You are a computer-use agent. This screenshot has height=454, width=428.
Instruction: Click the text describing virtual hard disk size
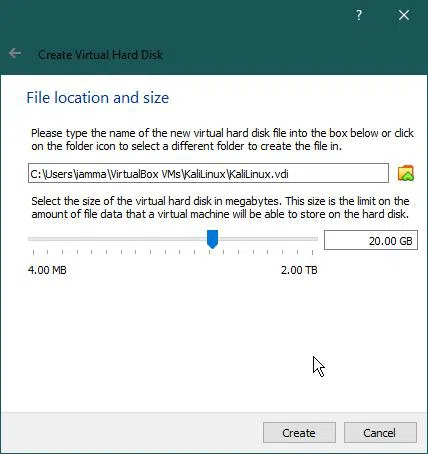220,207
